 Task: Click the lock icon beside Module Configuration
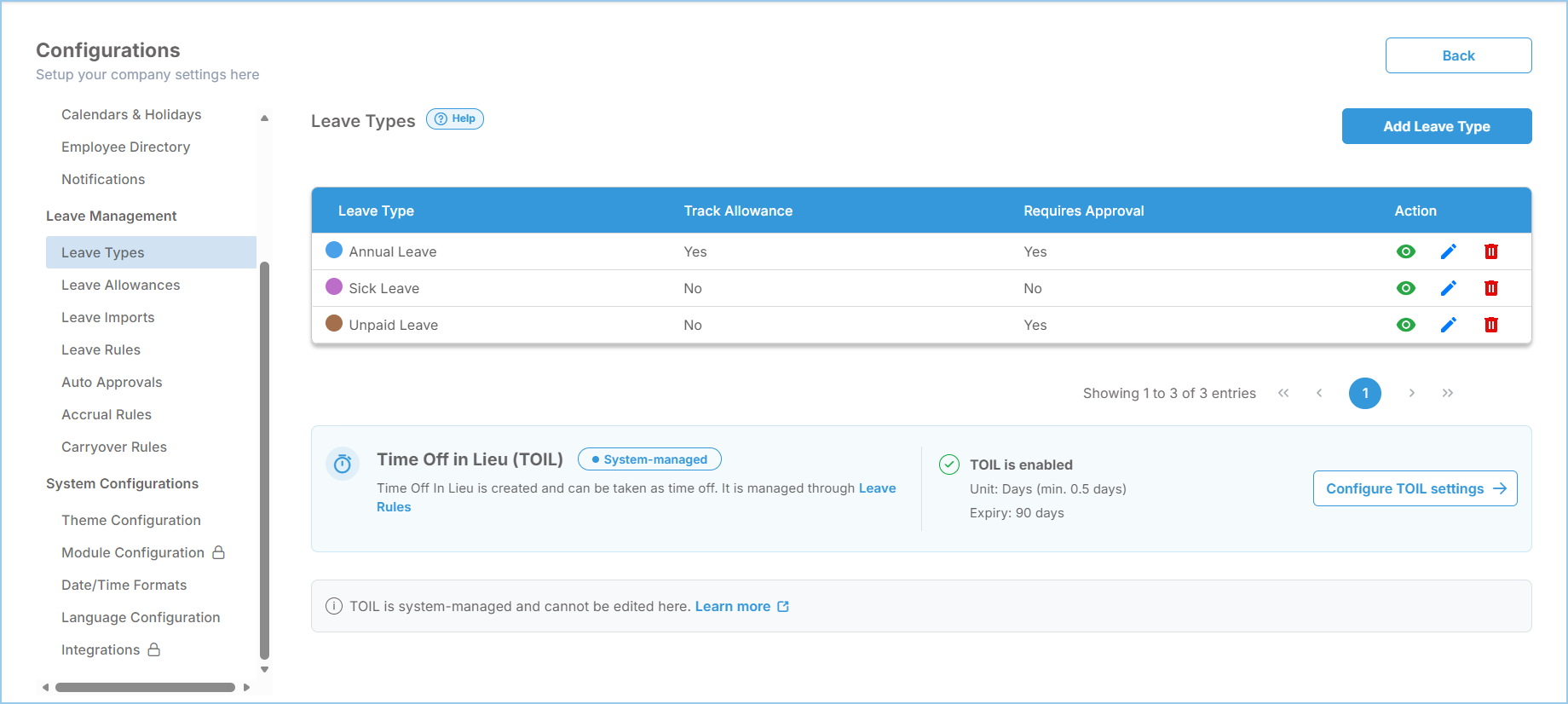click(x=218, y=552)
